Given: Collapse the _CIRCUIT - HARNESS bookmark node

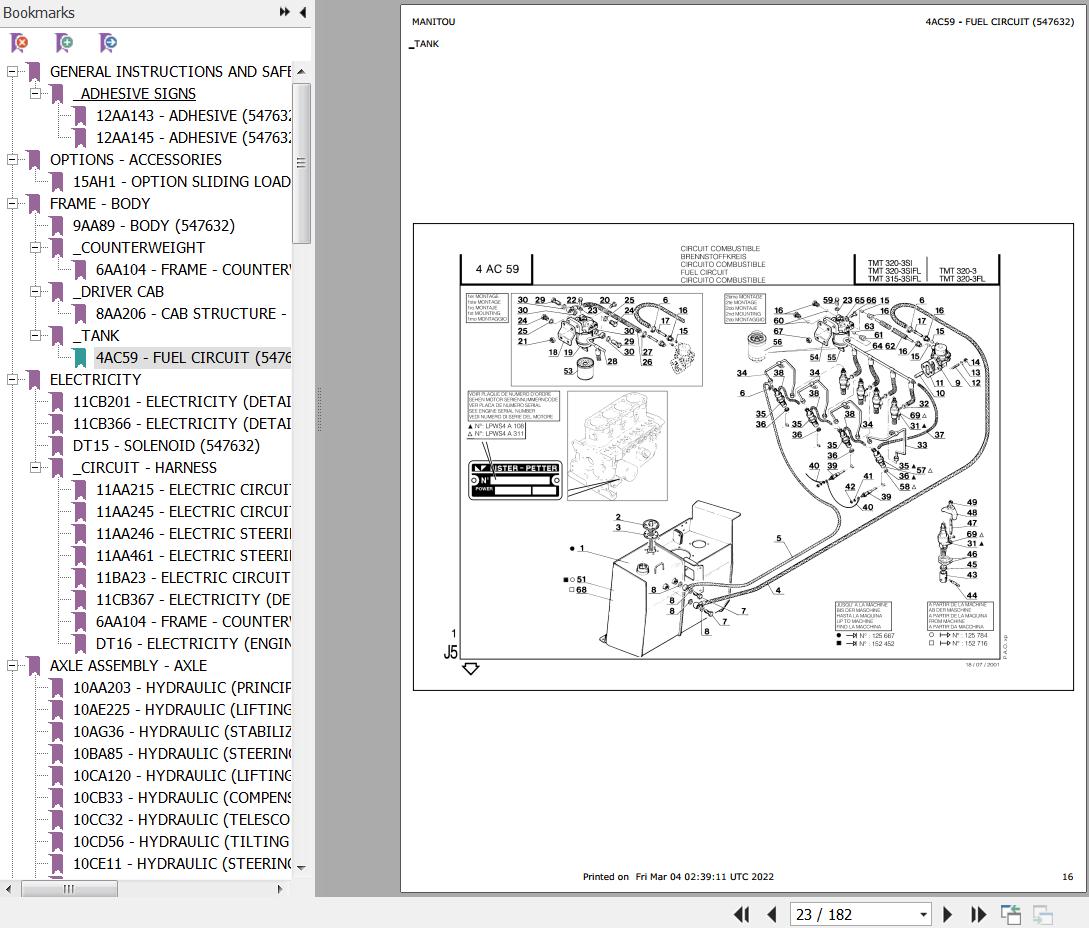Looking at the screenshot, I should [36, 468].
